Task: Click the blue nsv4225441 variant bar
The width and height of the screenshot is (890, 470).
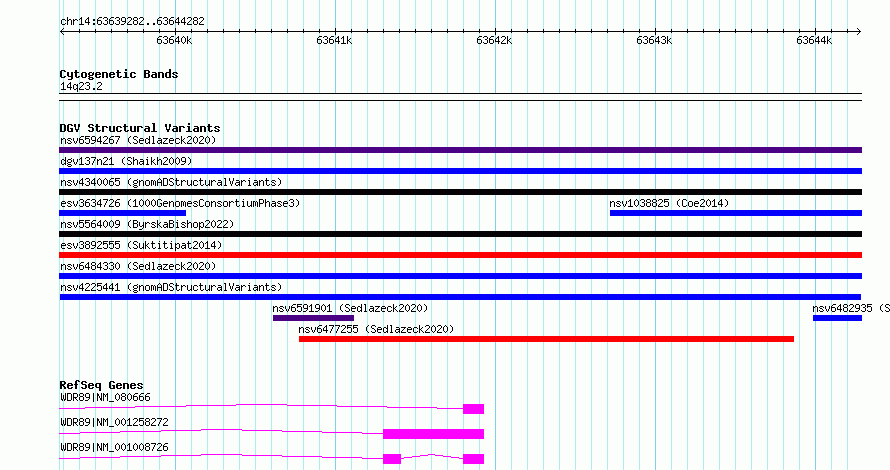Action: tap(460, 297)
